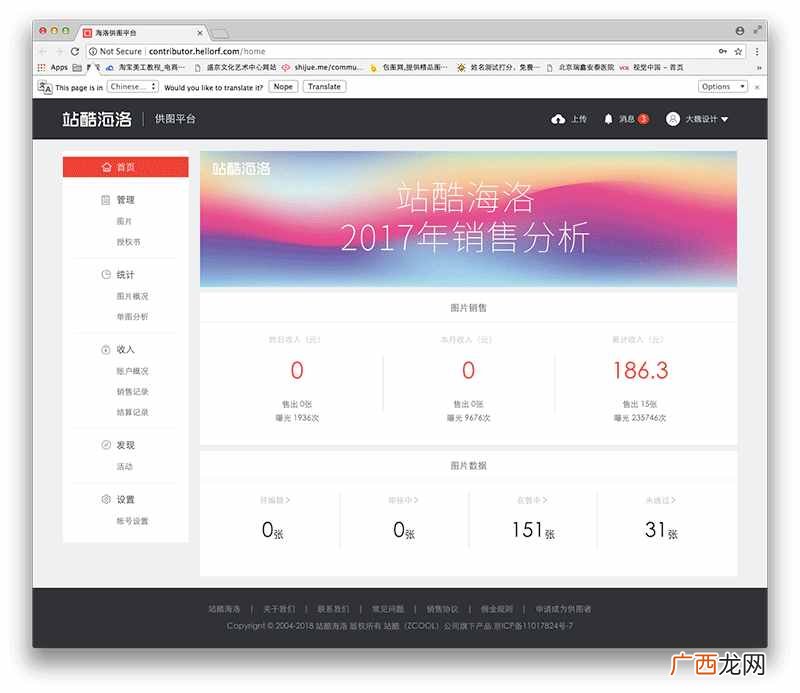Open shijue.me/commu... bookmark
The width and height of the screenshot is (800, 693).
[x=322, y=67]
